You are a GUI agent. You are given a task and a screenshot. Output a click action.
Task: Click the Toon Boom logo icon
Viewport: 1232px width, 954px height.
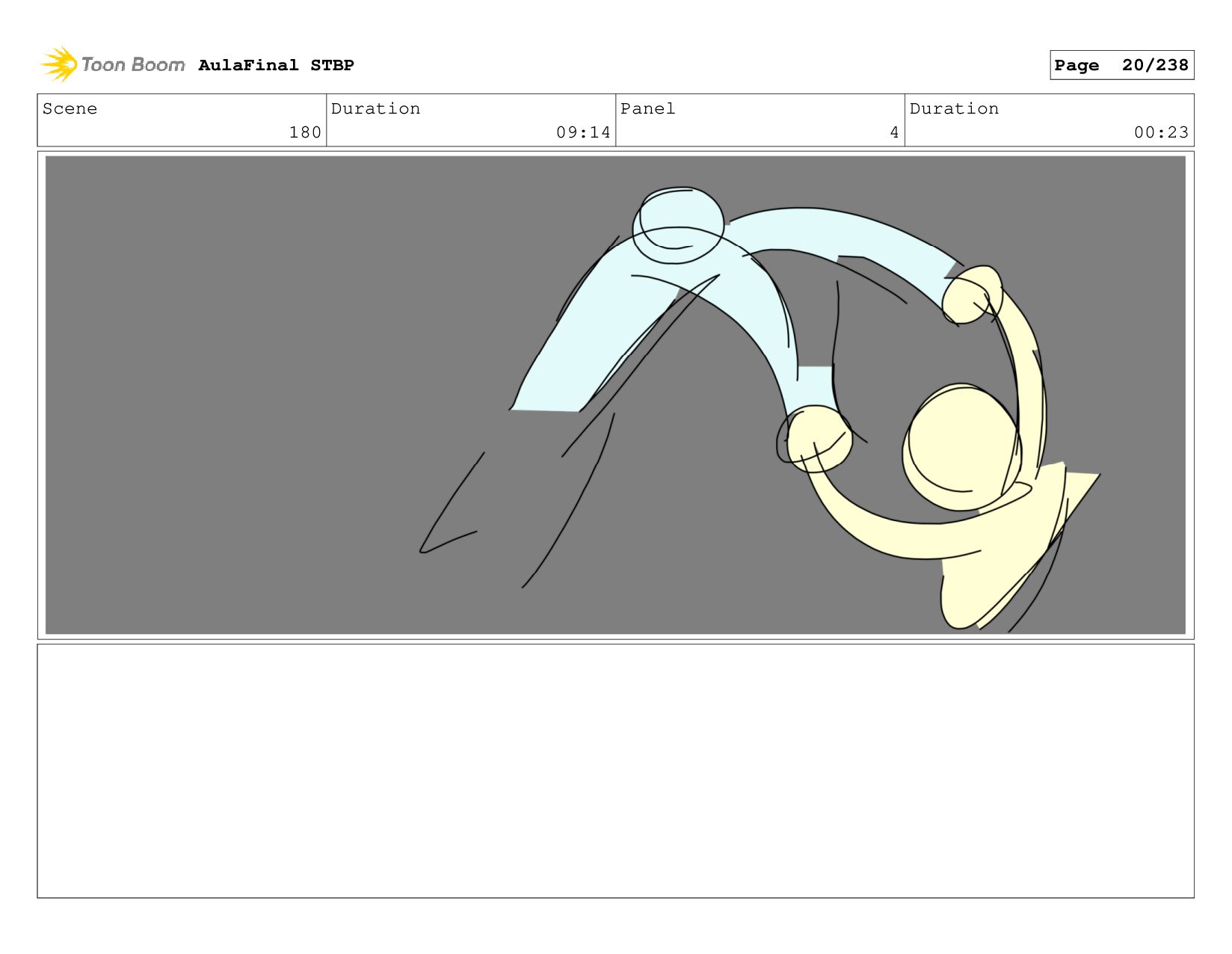(59, 64)
